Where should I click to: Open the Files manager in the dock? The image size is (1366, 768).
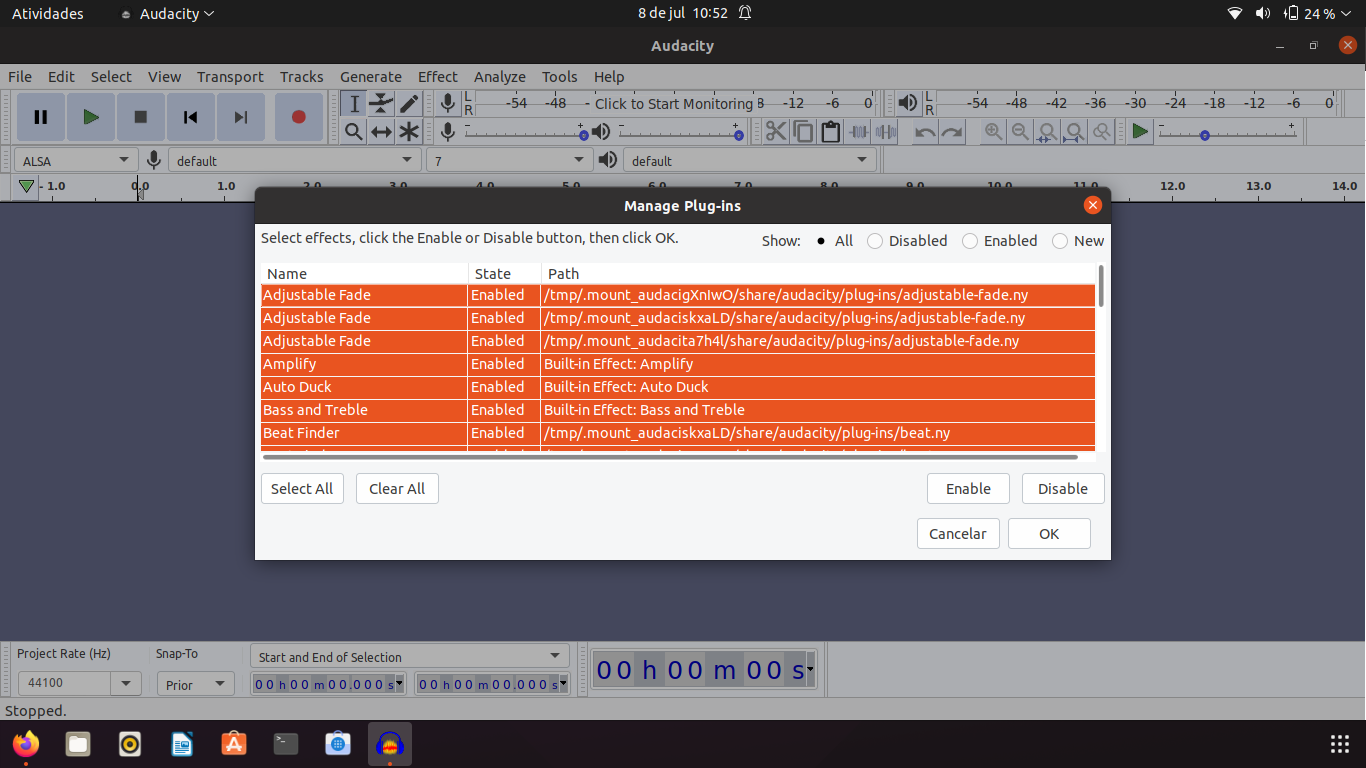[x=78, y=744]
